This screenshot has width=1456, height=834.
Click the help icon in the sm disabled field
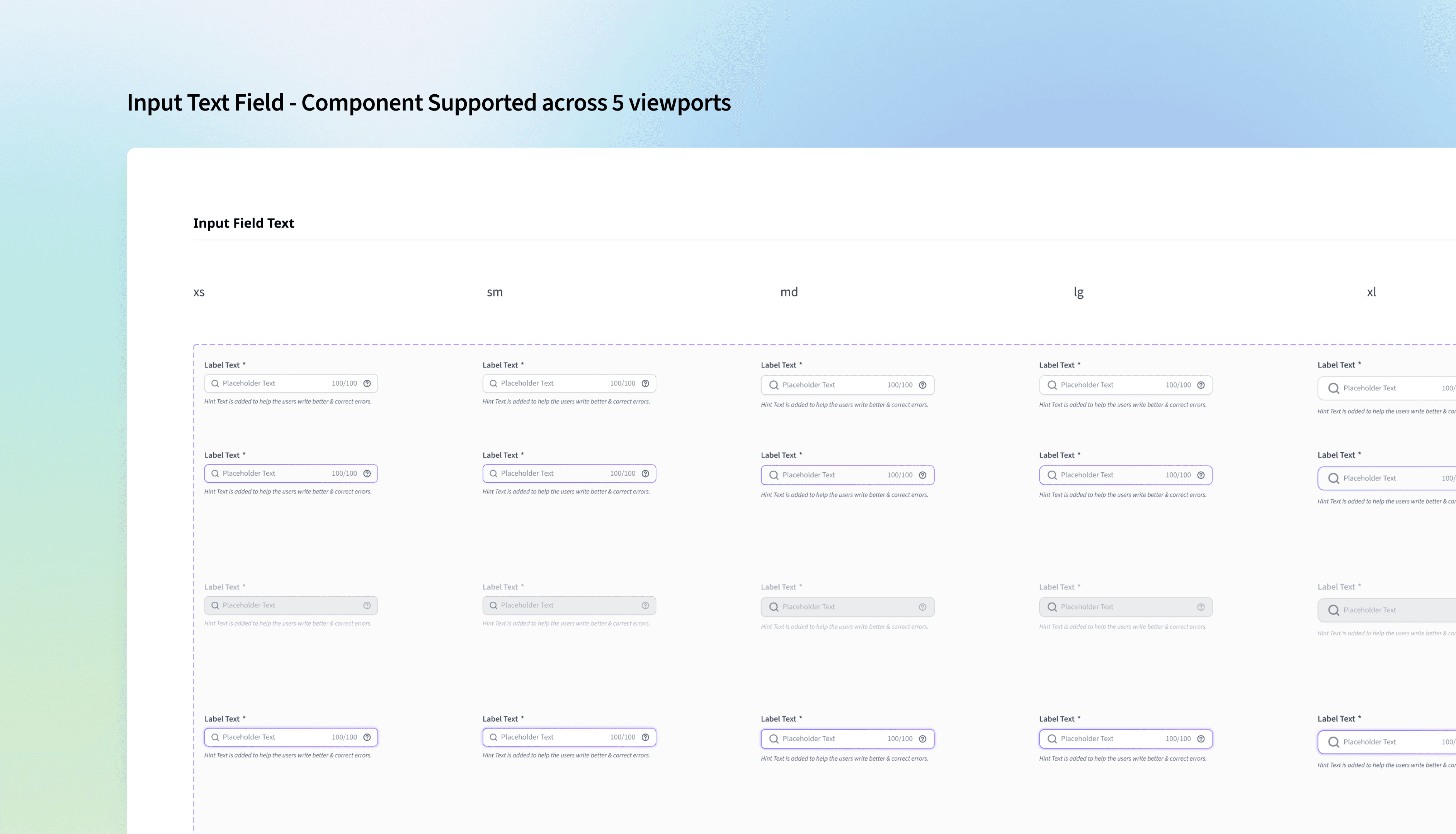click(645, 606)
